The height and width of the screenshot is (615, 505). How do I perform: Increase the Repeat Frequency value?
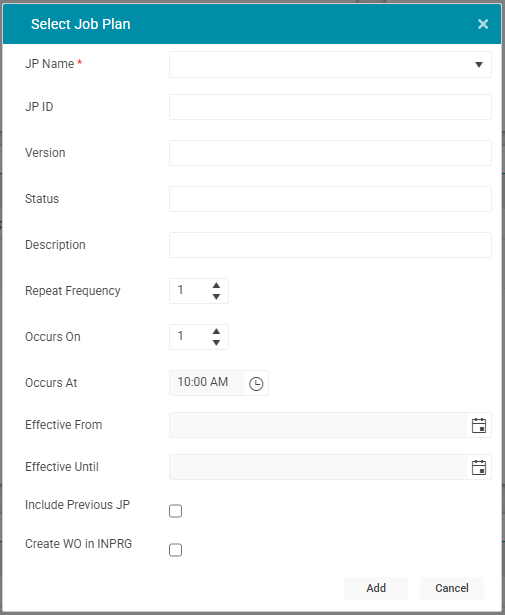point(216,286)
